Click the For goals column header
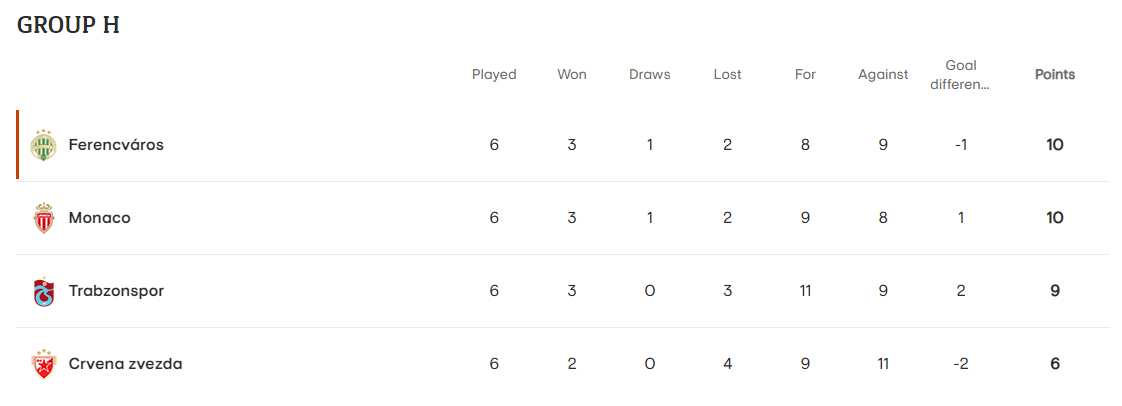Screen dimensions: 1122x406 (x=805, y=75)
